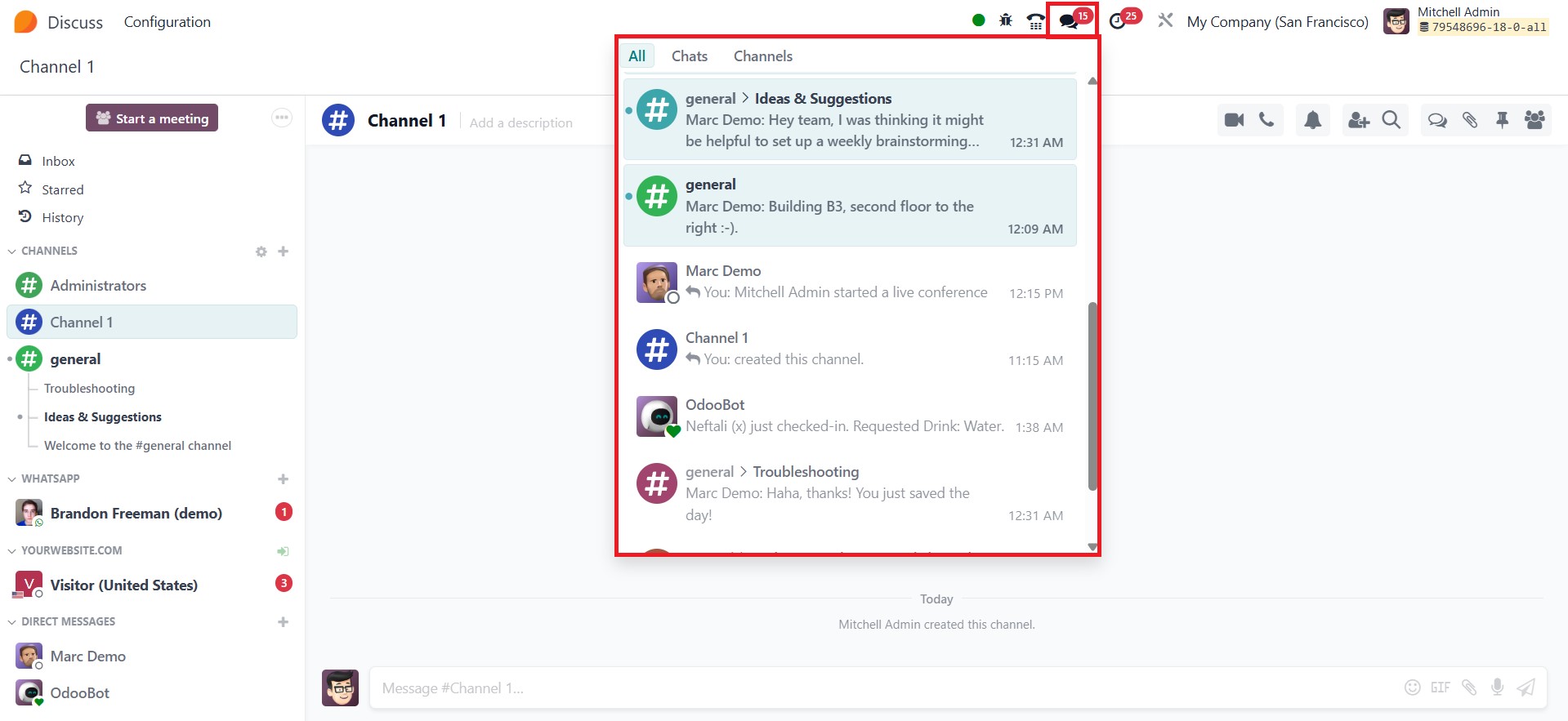The width and height of the screenshot is (1568, 721).
Task: Show the member list icon
Action: coord(1534,120)
